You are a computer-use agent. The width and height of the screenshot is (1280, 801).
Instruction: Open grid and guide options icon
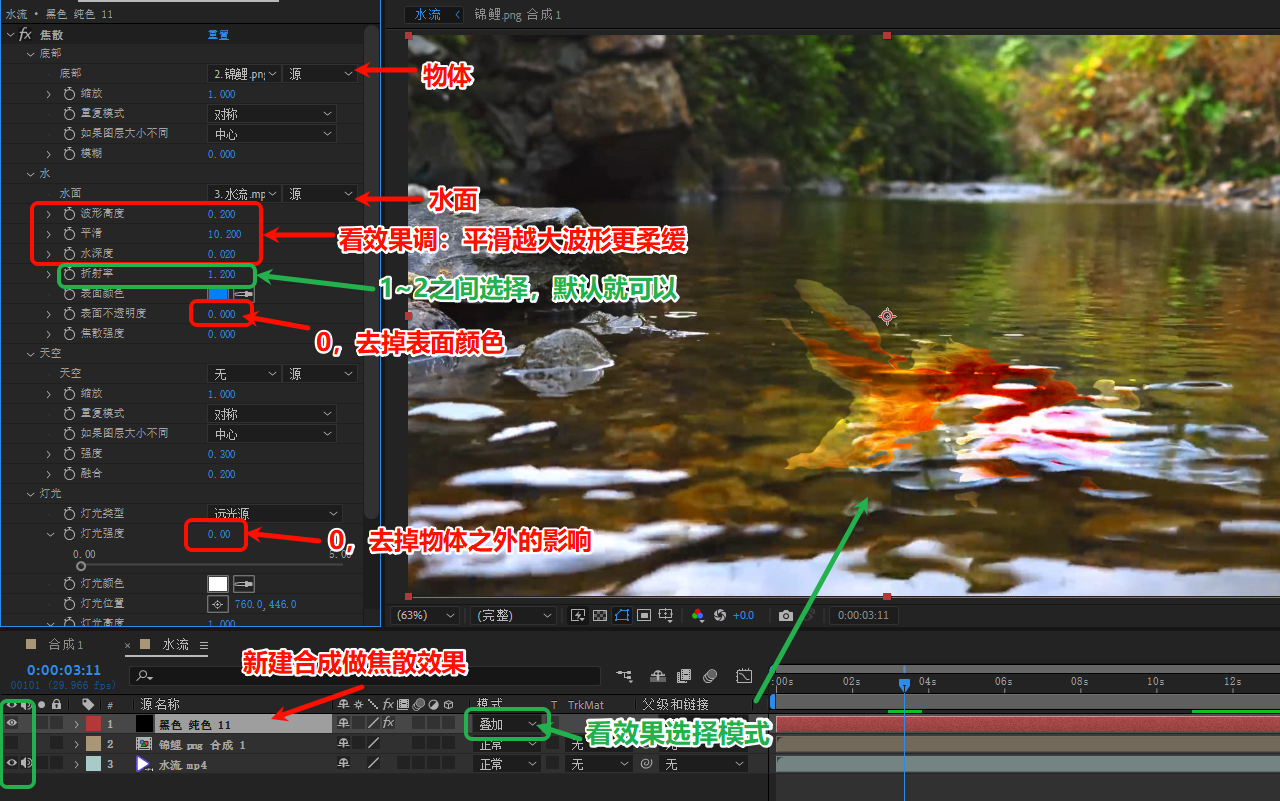coord(667,615)
